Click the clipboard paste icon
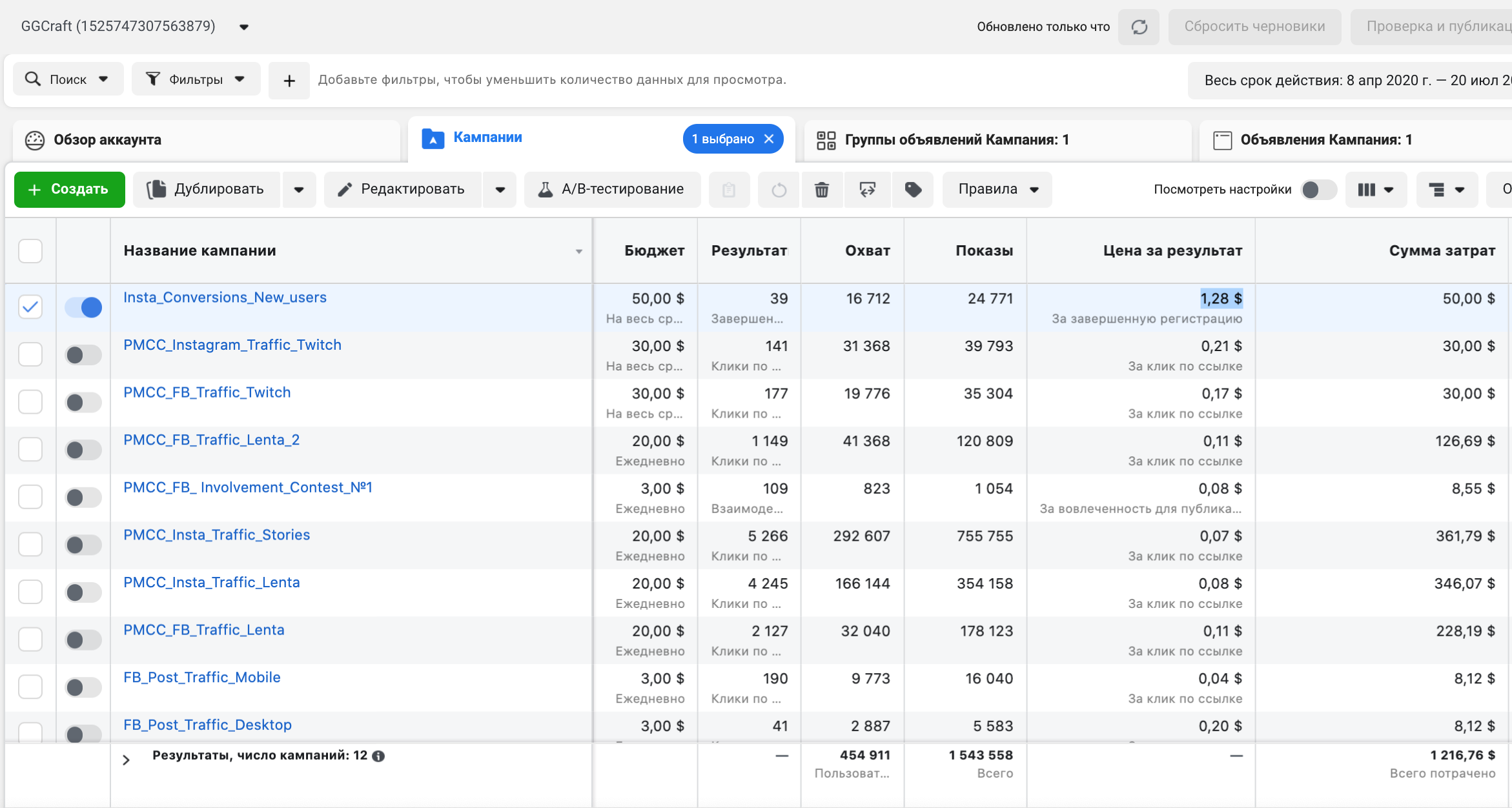The image size is (1512, 808). pyautogui.click(x=729, y=190)
